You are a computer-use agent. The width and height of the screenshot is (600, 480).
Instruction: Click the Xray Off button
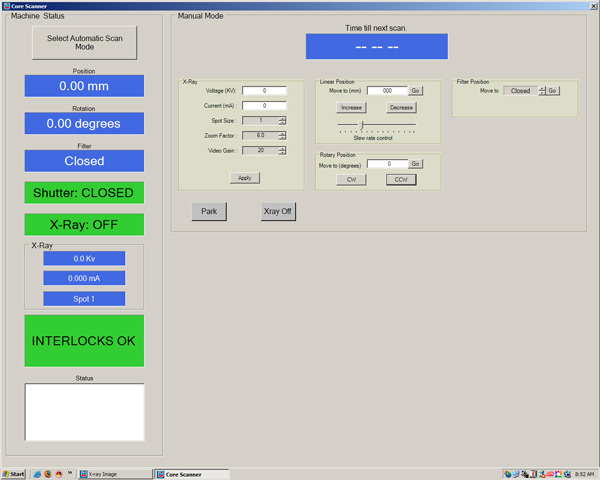tap(278, 211)
